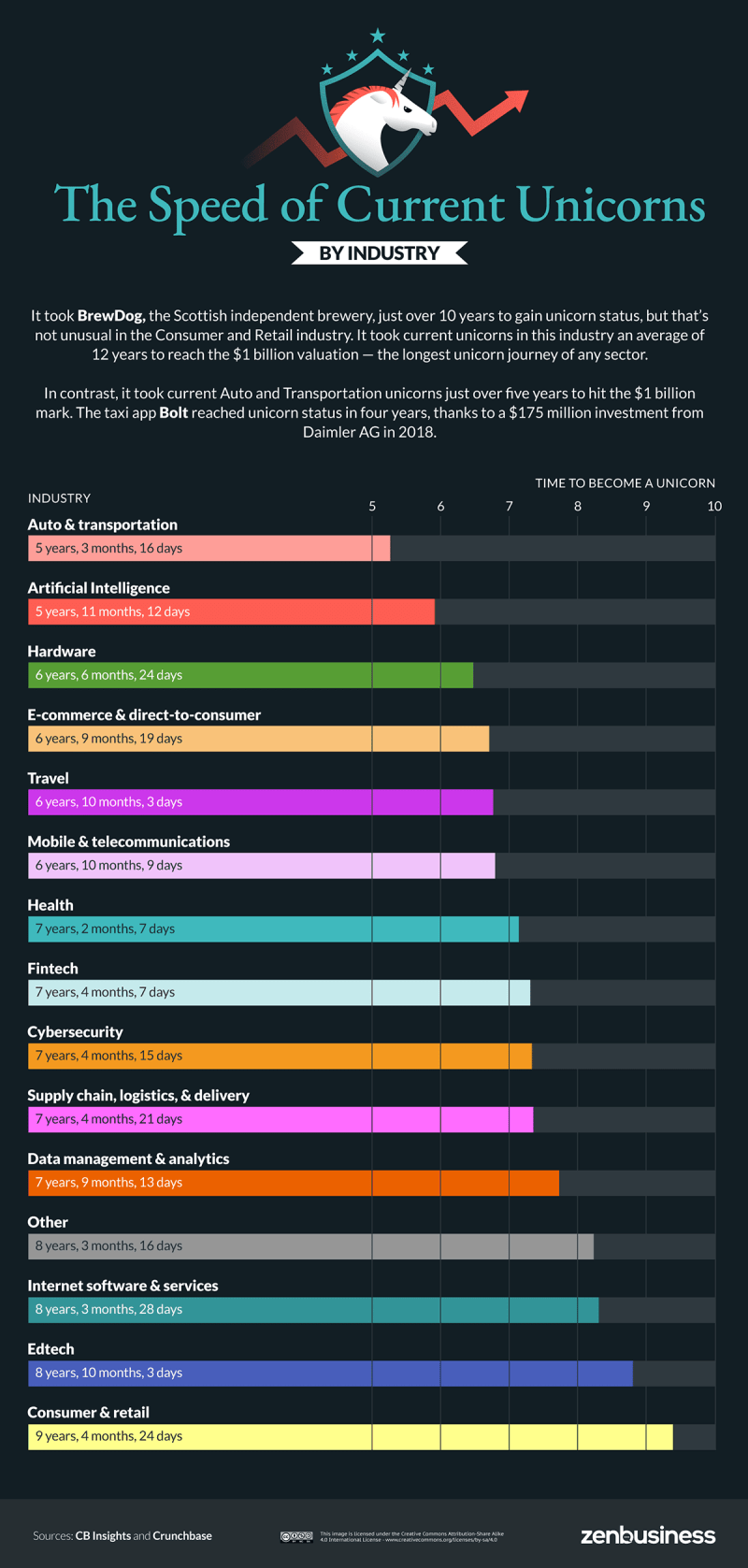Select the BY INDUSTRY banner

(379, 252)
